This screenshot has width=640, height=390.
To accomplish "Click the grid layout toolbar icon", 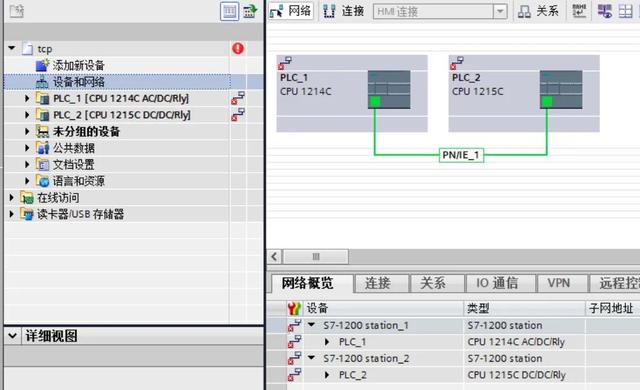I will click(x=625, y=11).
